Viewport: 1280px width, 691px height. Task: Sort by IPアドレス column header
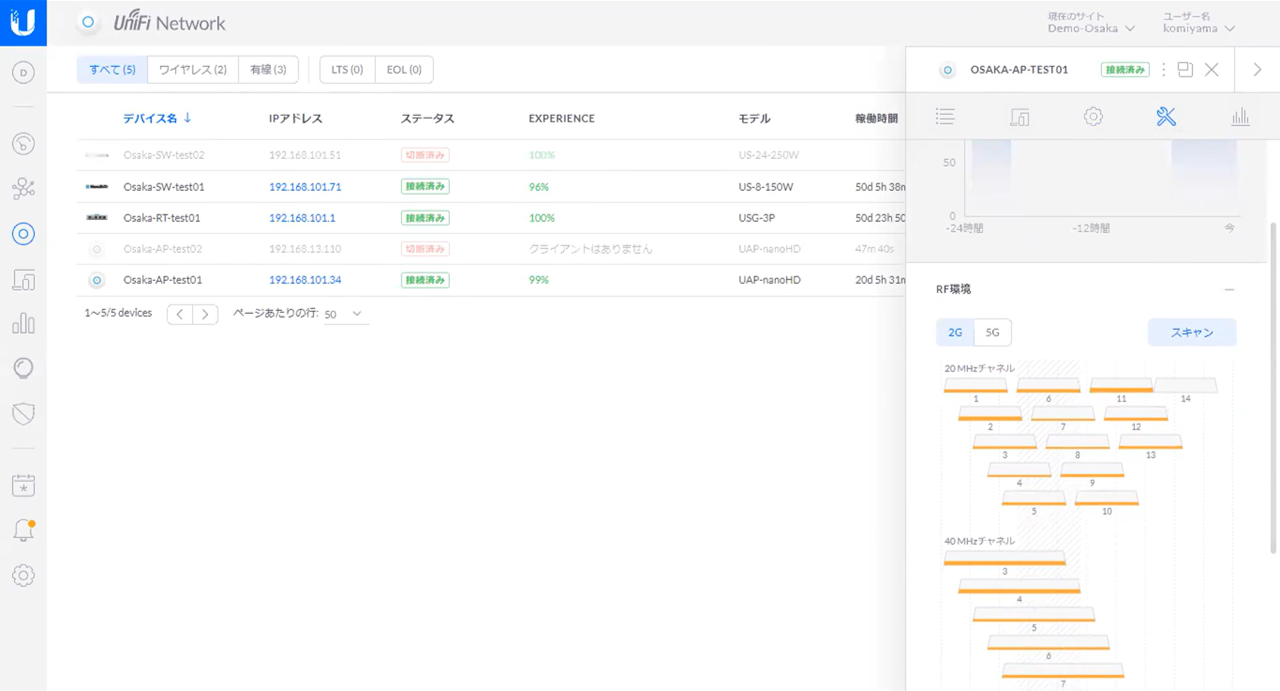coord(296,118)
